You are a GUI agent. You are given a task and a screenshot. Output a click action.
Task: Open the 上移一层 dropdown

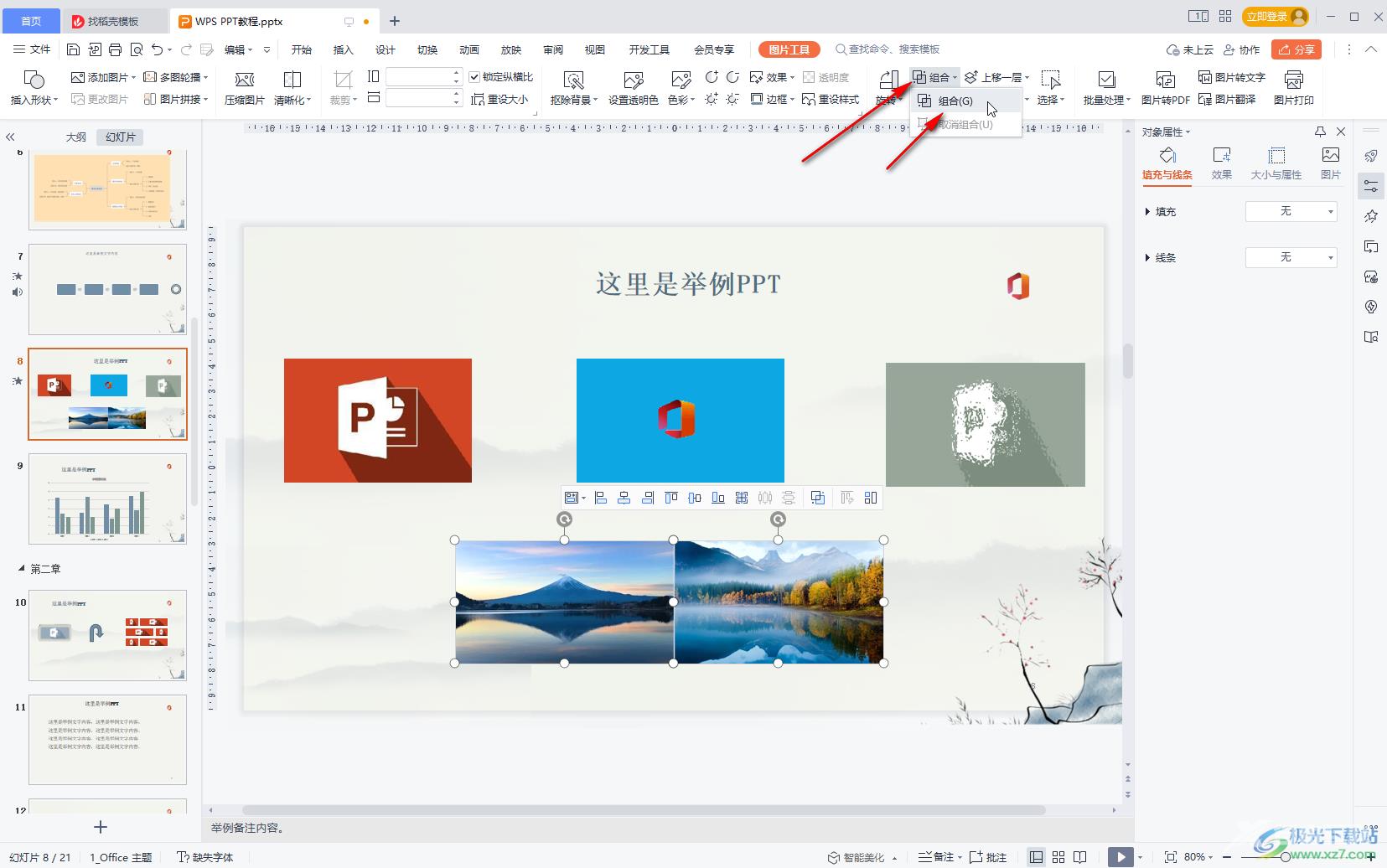tap(996, 77)
